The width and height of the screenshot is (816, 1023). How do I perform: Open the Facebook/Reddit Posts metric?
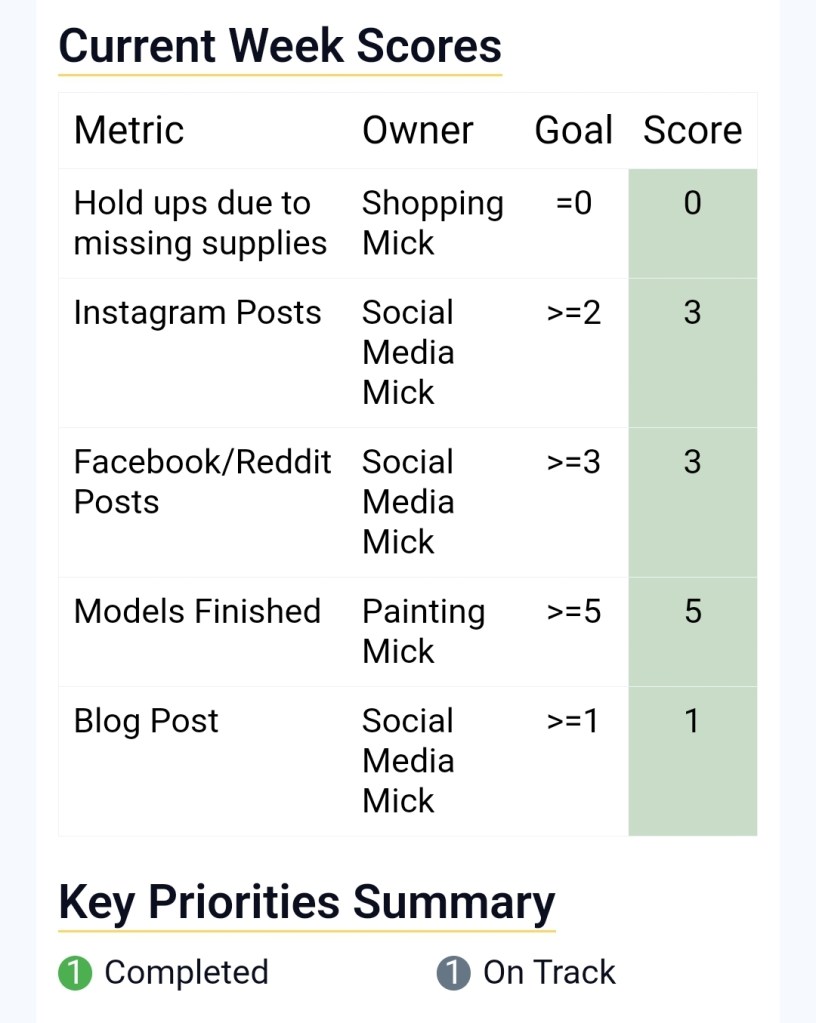tap(202, 481)
